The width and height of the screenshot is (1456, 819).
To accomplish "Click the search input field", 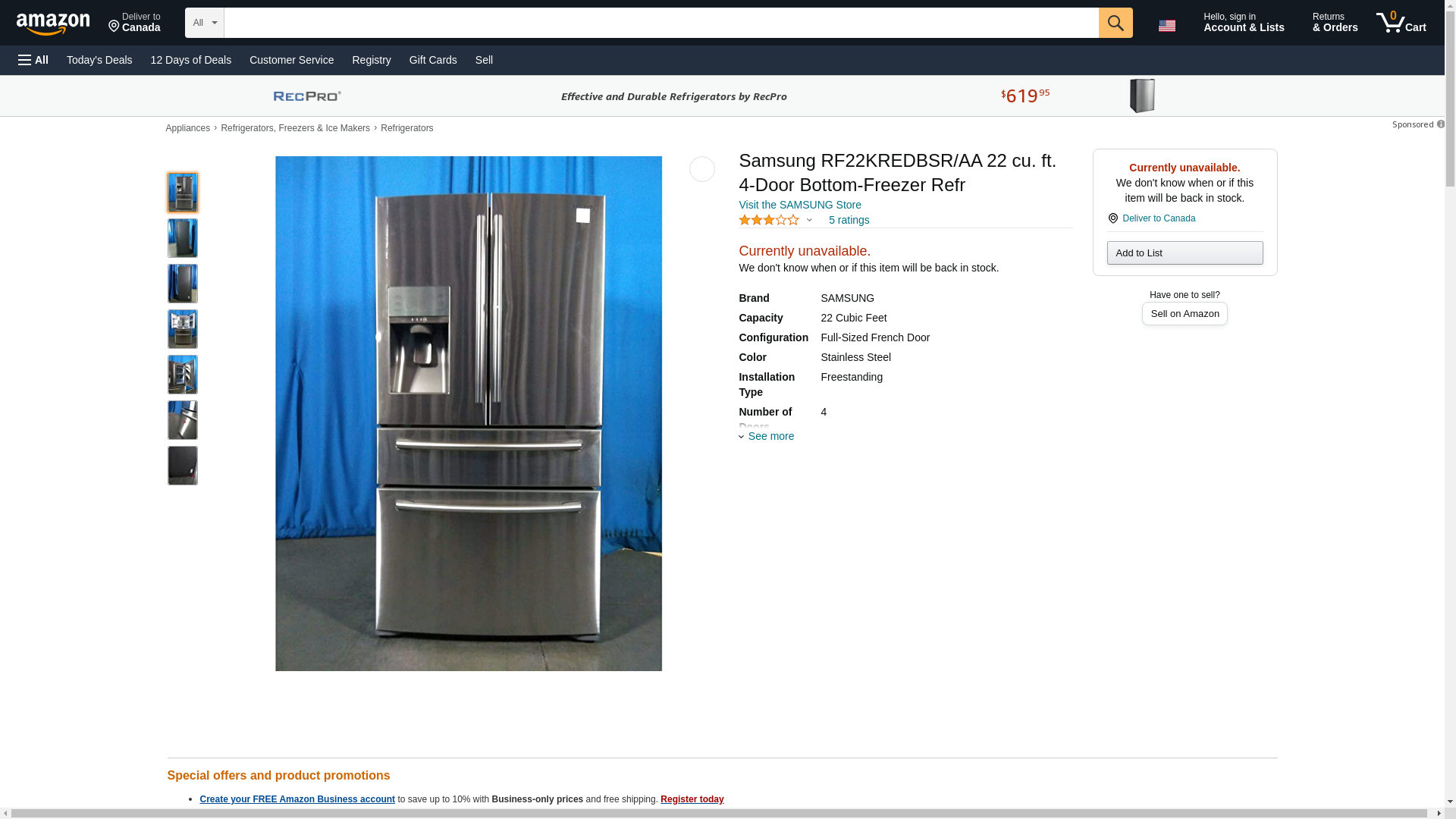I will pyautogui.click(x=661, y=23).
